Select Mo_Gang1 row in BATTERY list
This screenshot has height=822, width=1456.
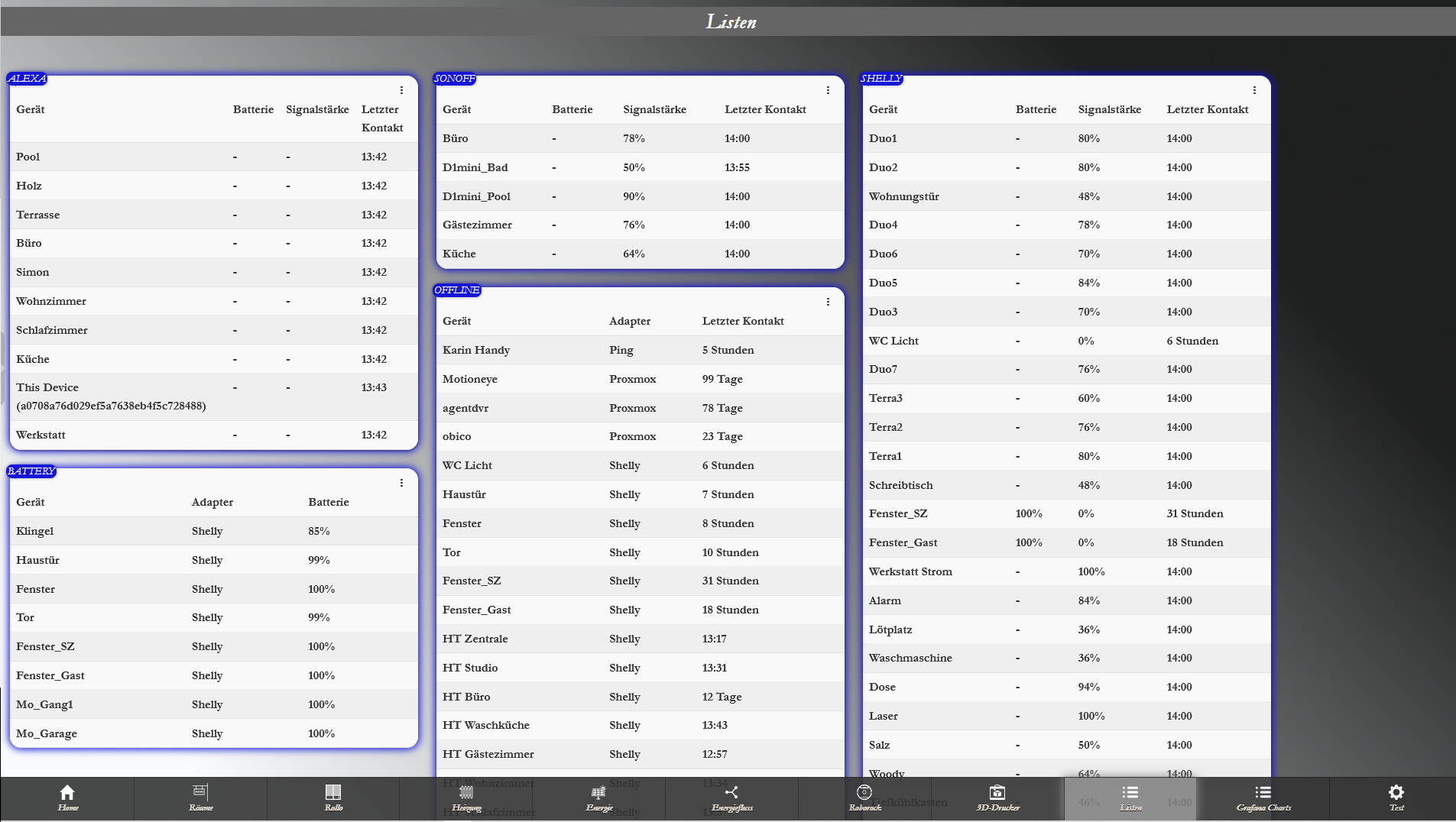[213, 704]
